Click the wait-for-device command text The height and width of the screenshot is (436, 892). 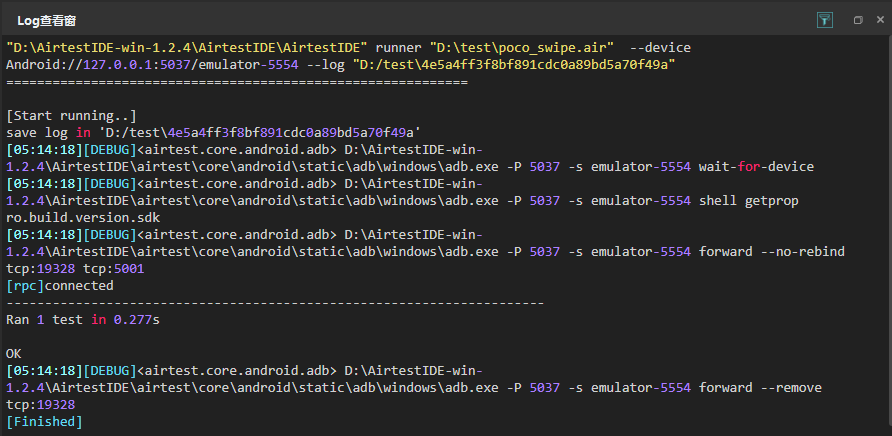(x=756, y=167)
